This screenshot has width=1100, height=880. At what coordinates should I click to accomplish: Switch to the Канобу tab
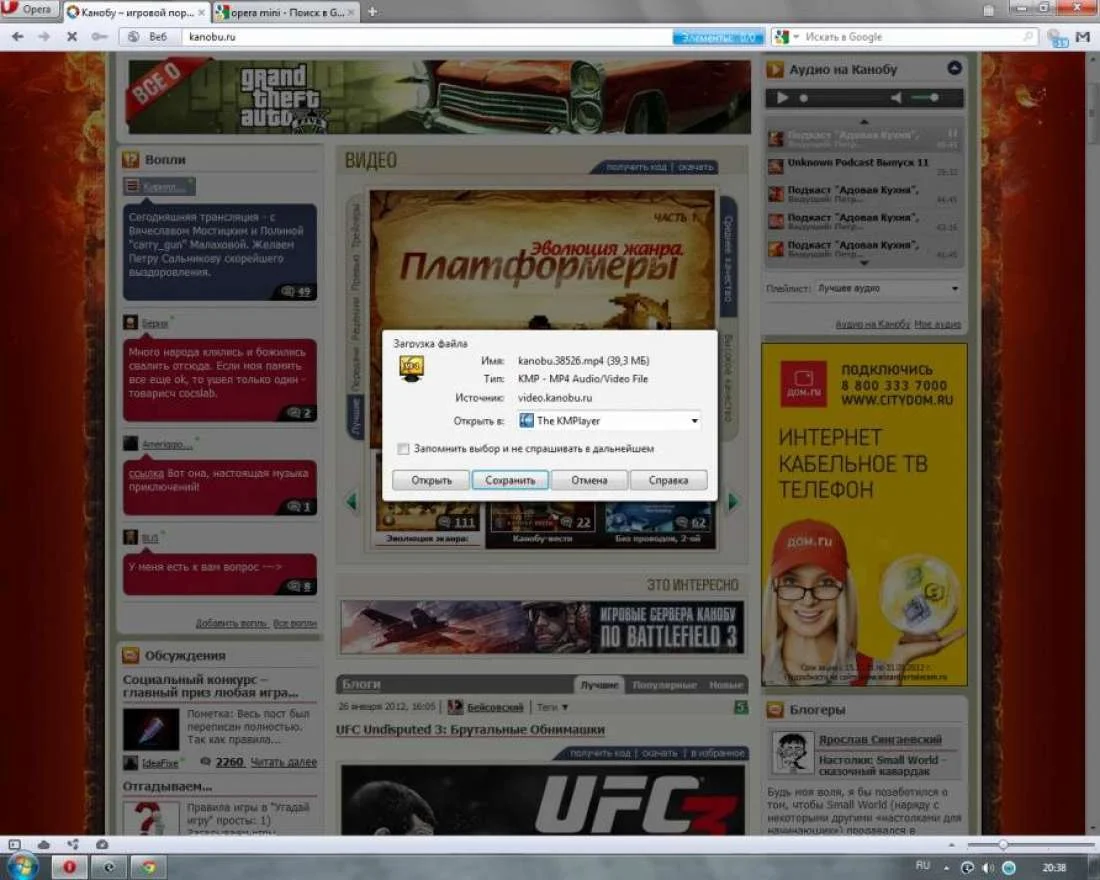click(x=137, y=13)
